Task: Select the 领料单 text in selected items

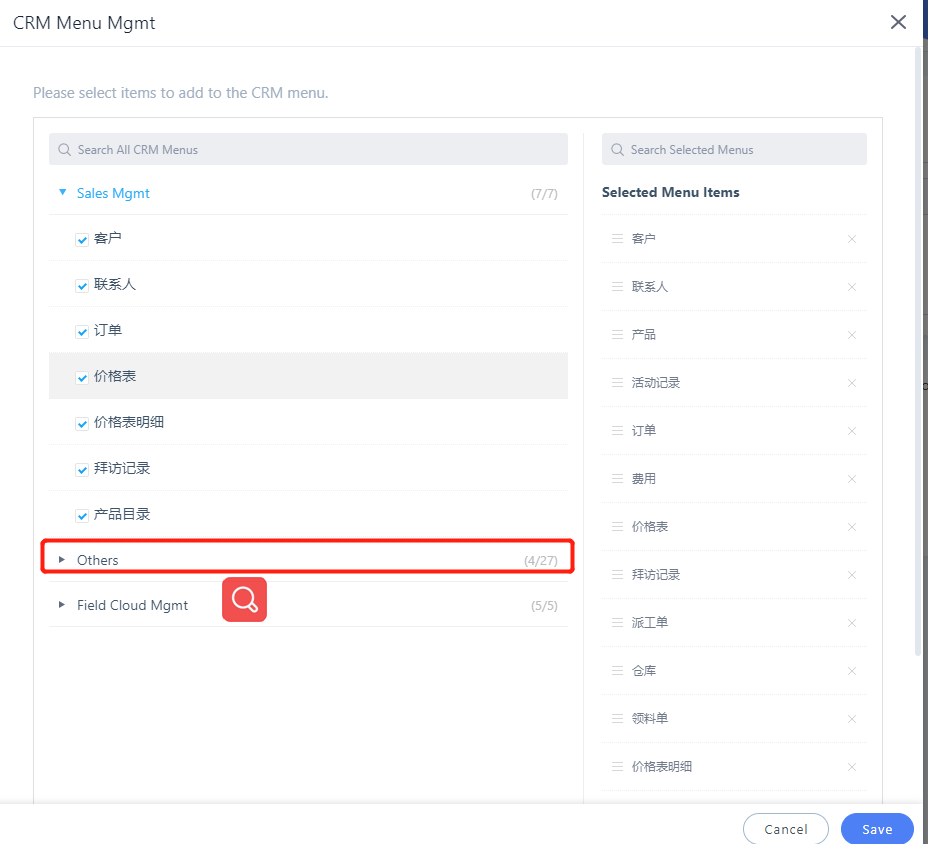Action: click(x=650, y=718)
